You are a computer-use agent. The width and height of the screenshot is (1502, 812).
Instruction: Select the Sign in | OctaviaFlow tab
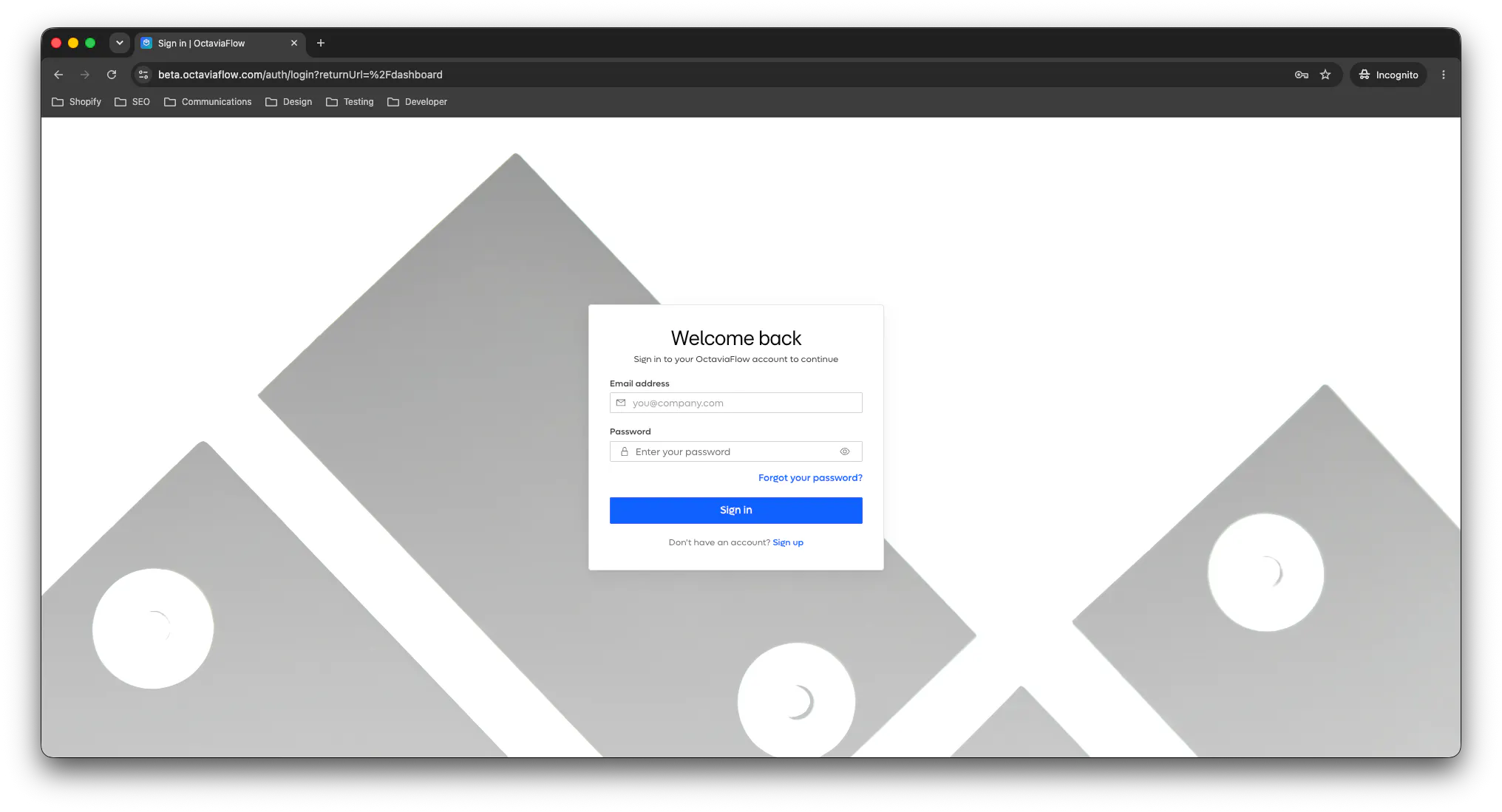point(219,43)
